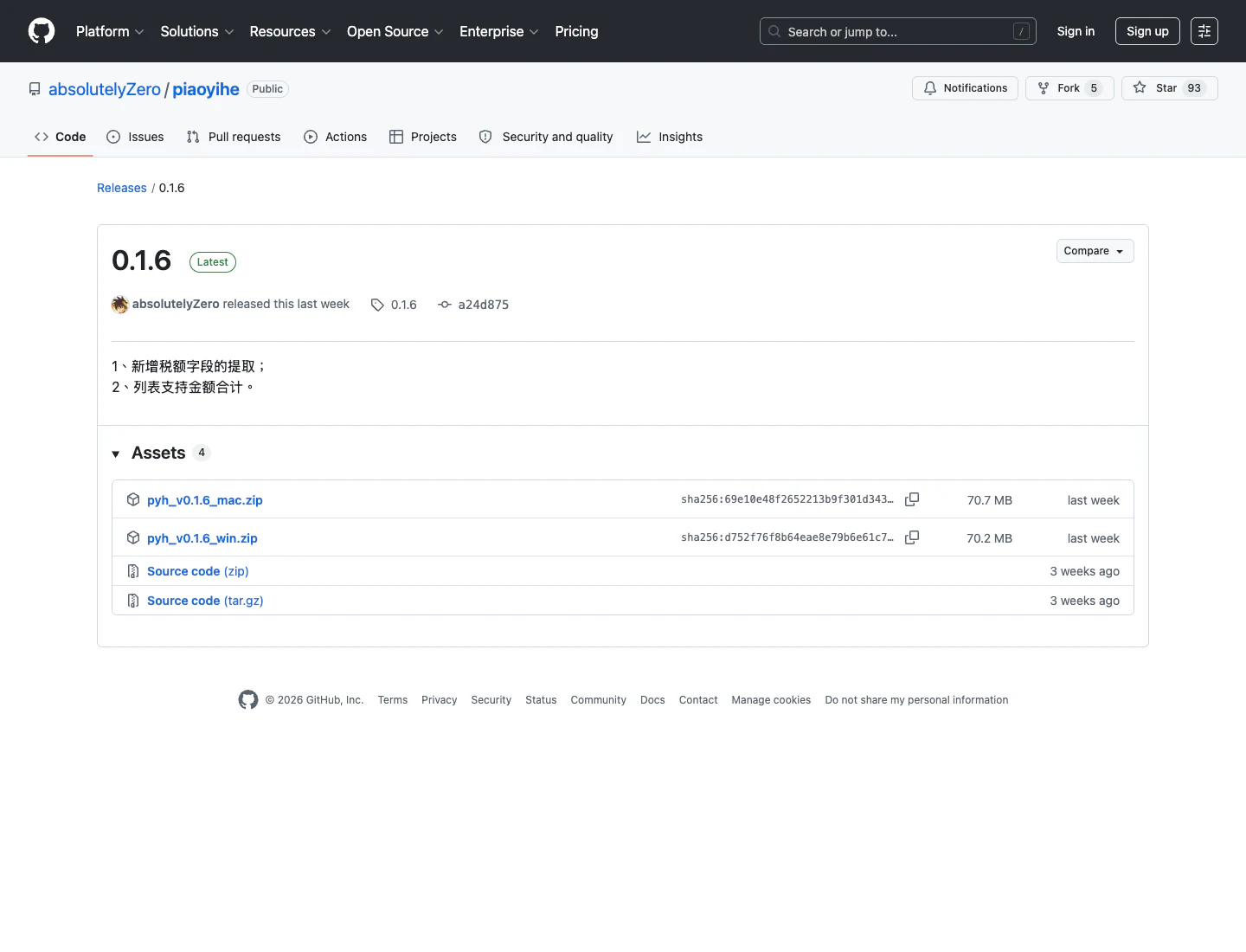
Task: Open the Issues tab
Action: pos(135,137)
